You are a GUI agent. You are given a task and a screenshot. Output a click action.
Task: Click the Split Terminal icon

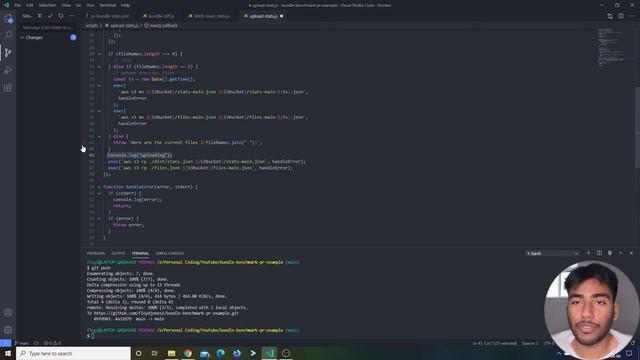point(599,253)
